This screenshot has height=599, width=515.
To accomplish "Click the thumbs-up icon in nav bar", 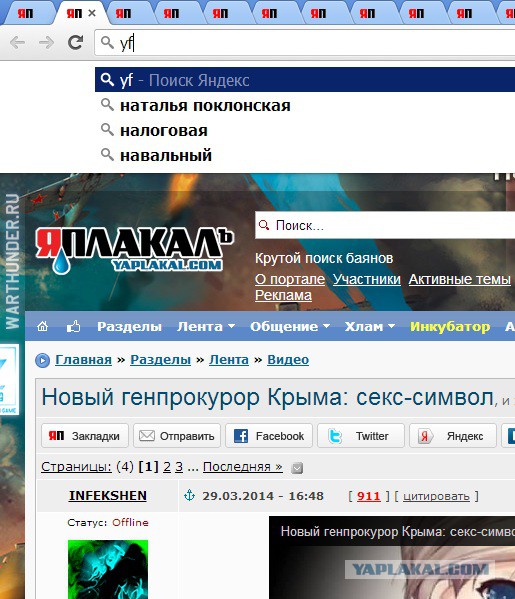I will [x=73, y=326].
